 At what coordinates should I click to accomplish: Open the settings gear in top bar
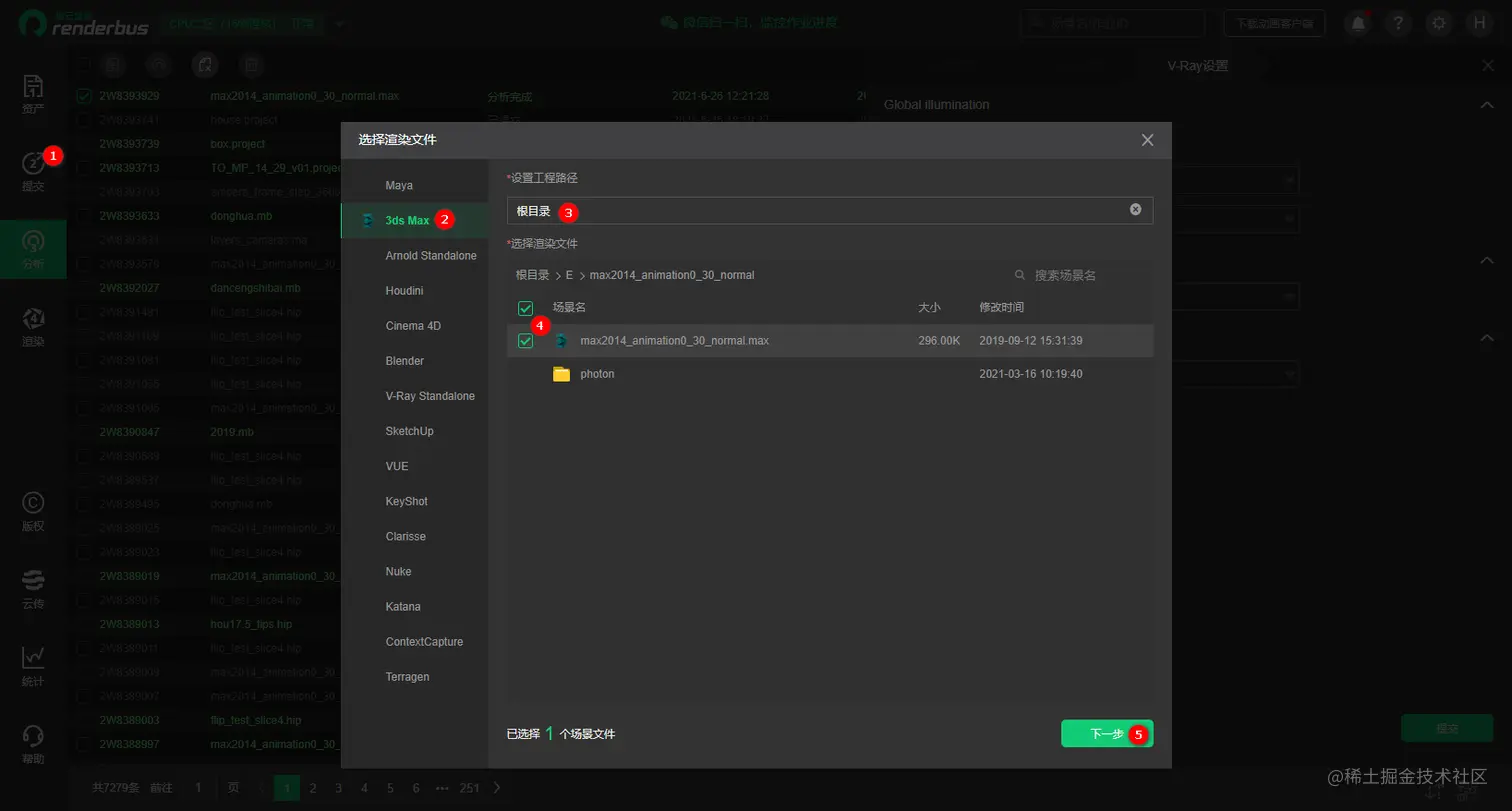click(1439, 23)
